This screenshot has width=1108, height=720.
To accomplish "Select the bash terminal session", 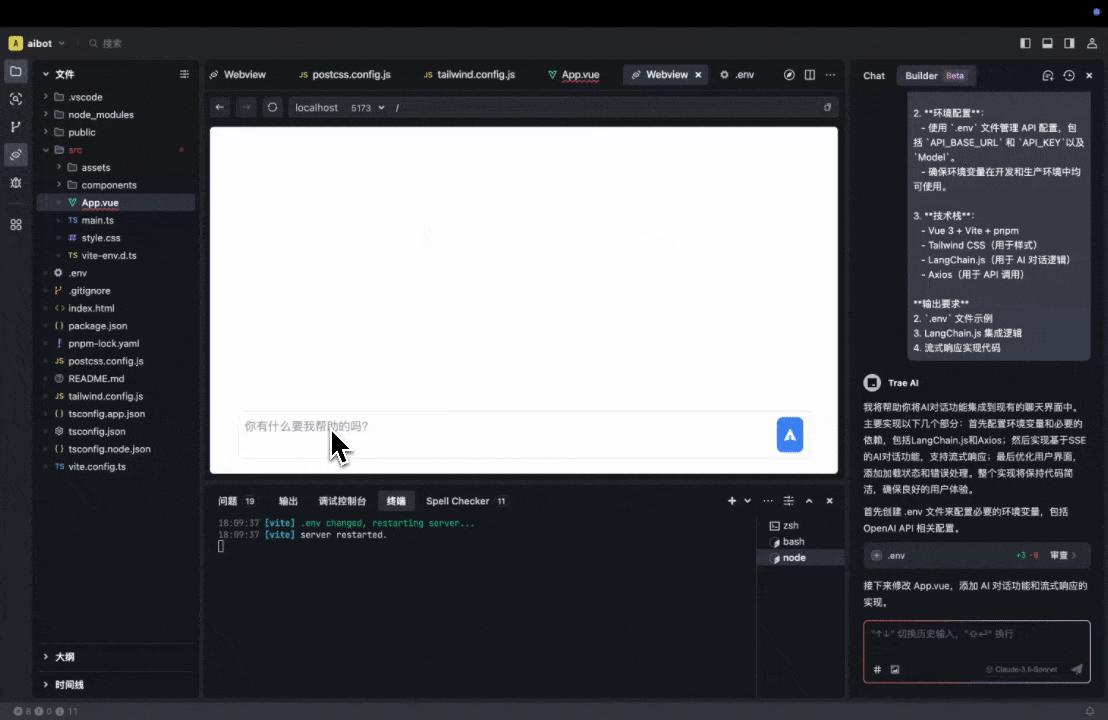I will click(x=793, y=542).
